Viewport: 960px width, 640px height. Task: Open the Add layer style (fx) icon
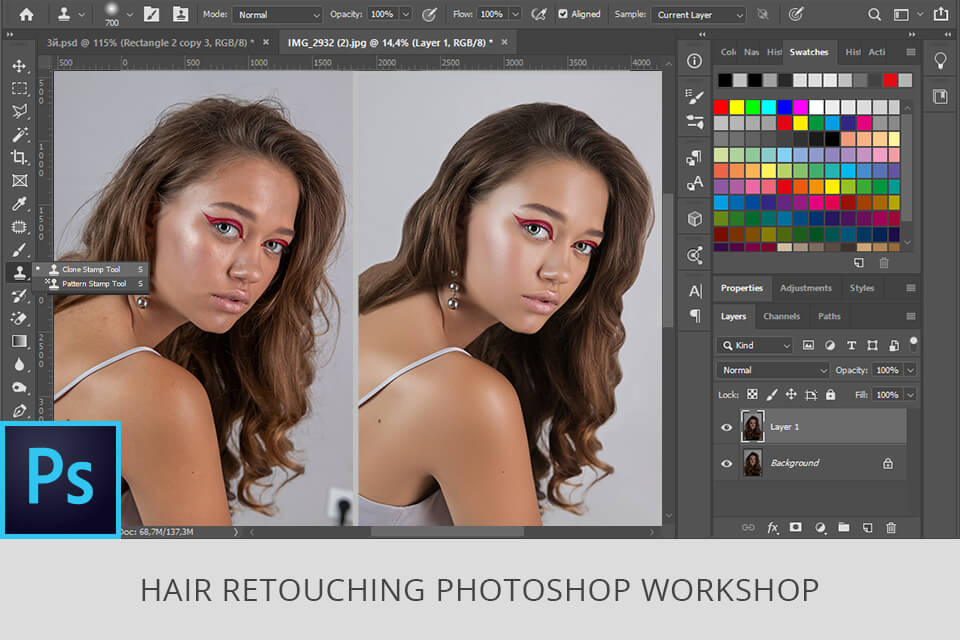771,528
